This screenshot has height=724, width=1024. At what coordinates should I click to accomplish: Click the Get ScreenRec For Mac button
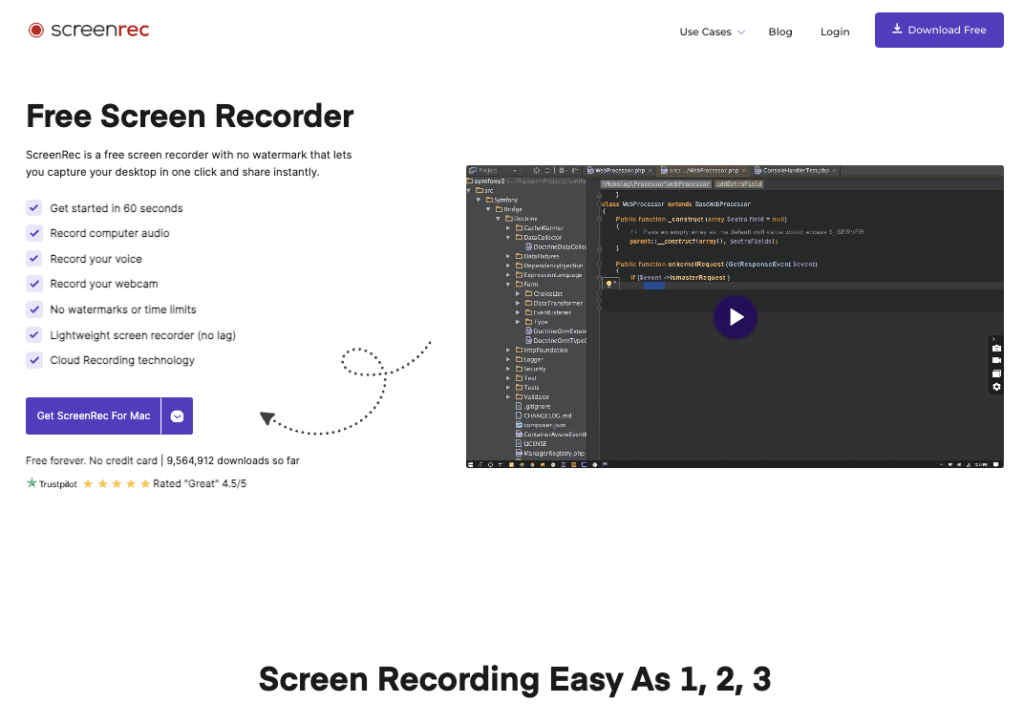[94, 416]
